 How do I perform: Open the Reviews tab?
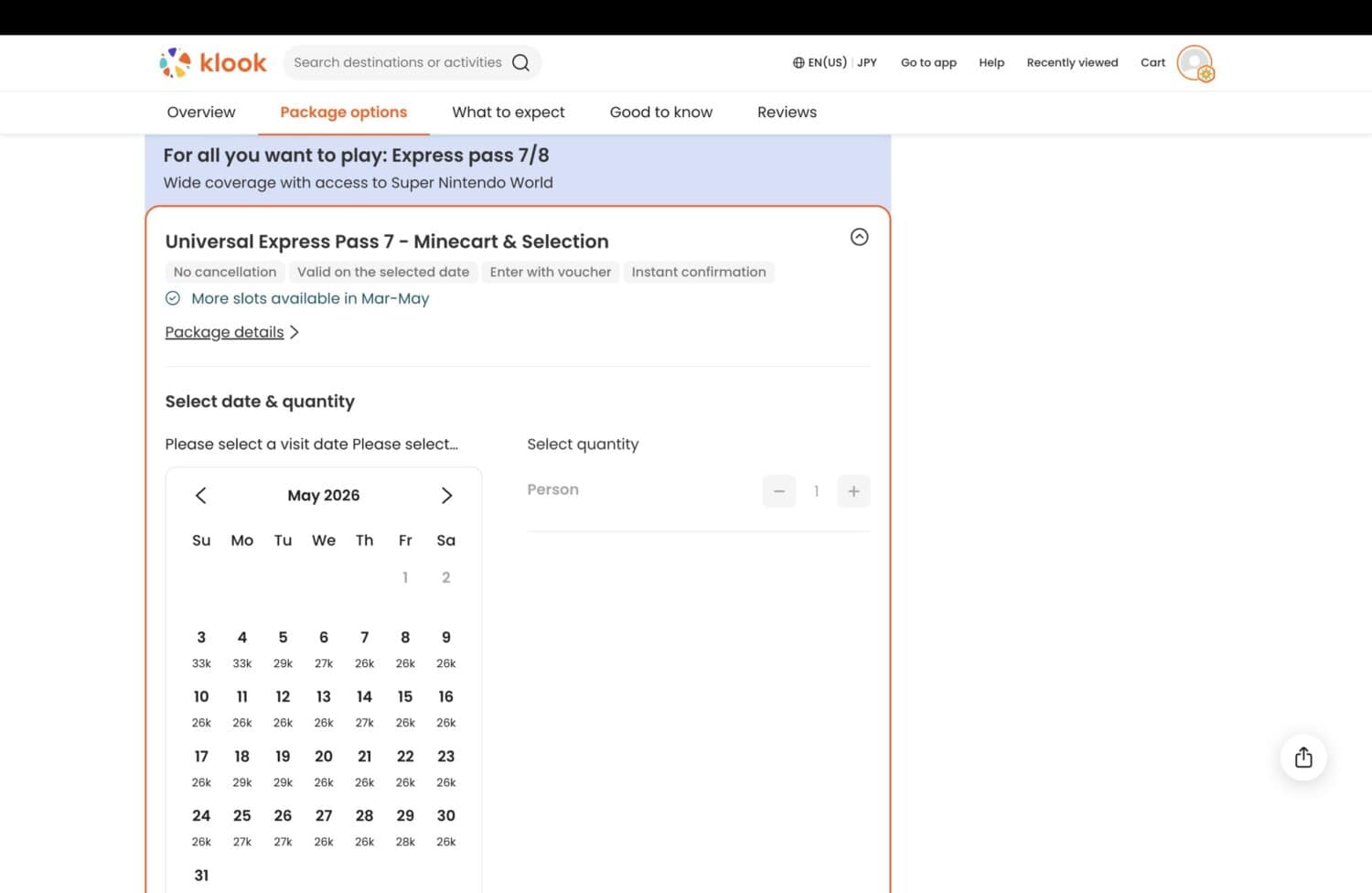click(x=787, y=113)
